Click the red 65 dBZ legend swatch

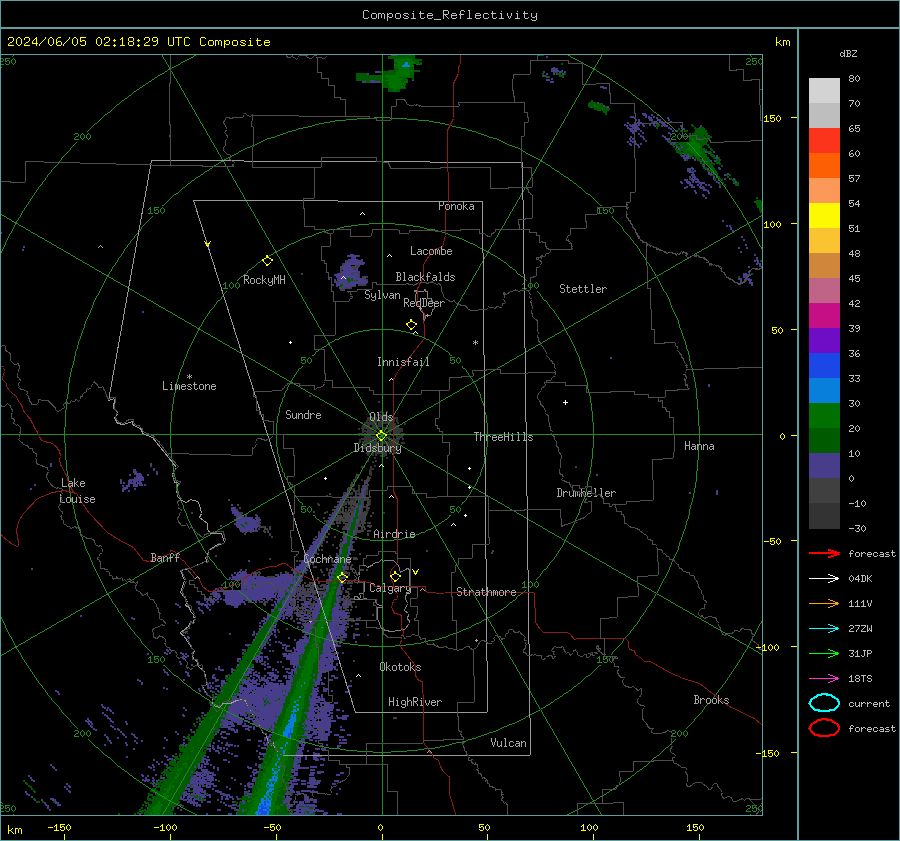click(824, 140)
